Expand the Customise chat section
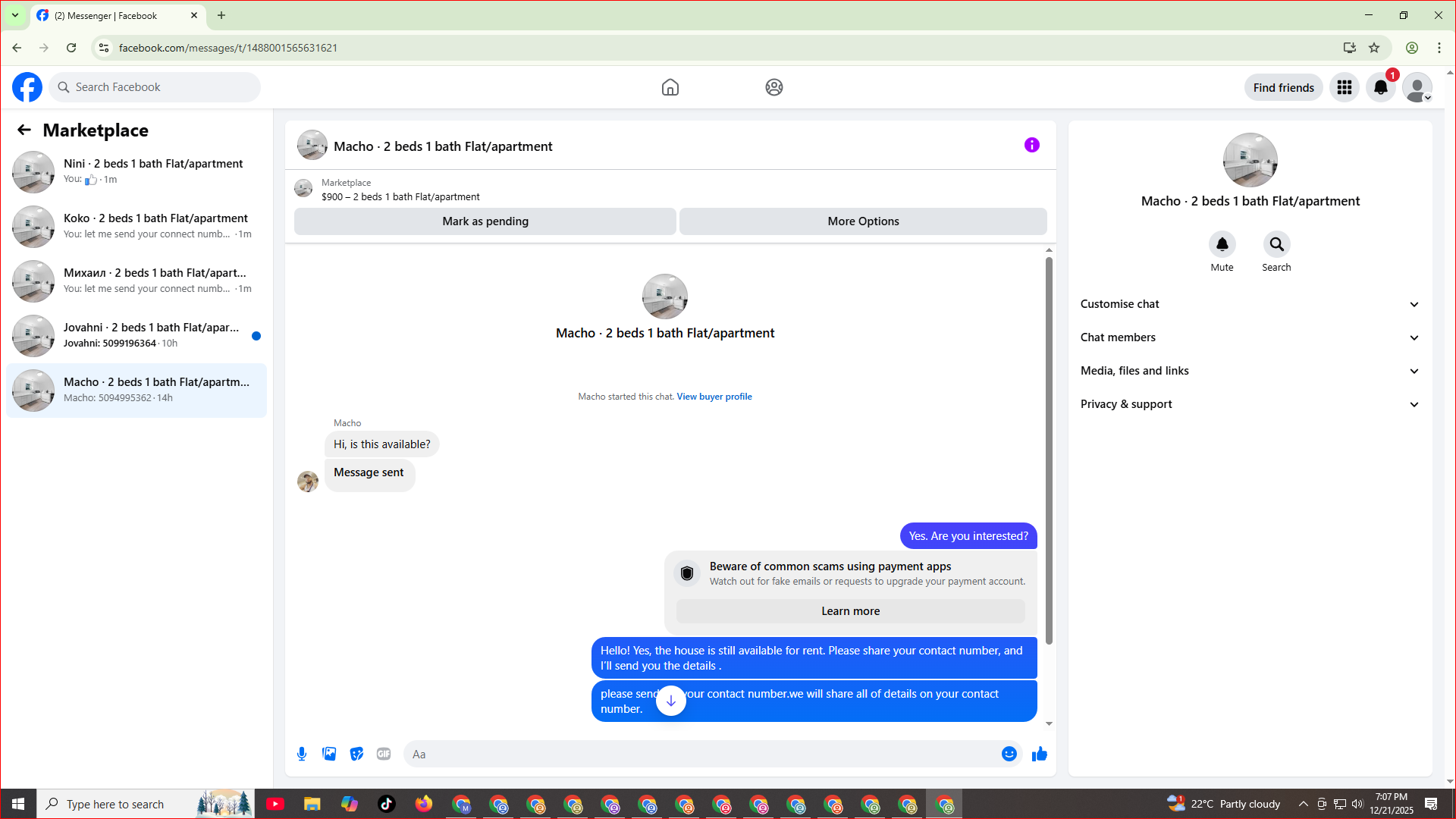Screen dimensions: 1456x819 tap(1250, 304)
